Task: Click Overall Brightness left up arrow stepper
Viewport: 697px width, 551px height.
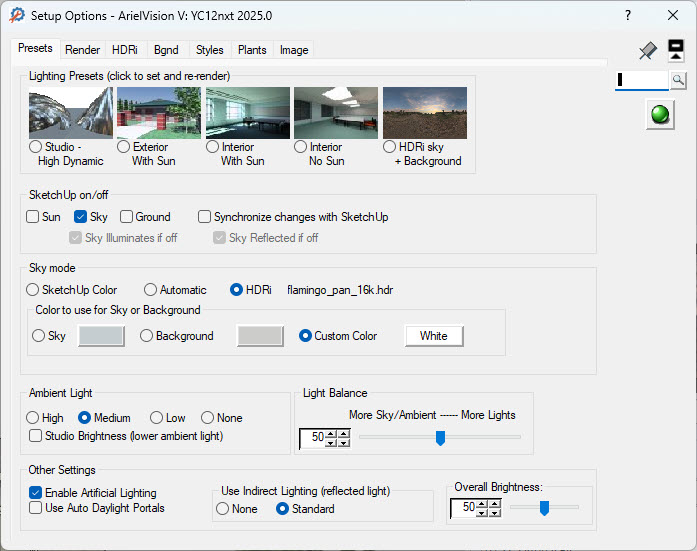Action: [481, 503]
